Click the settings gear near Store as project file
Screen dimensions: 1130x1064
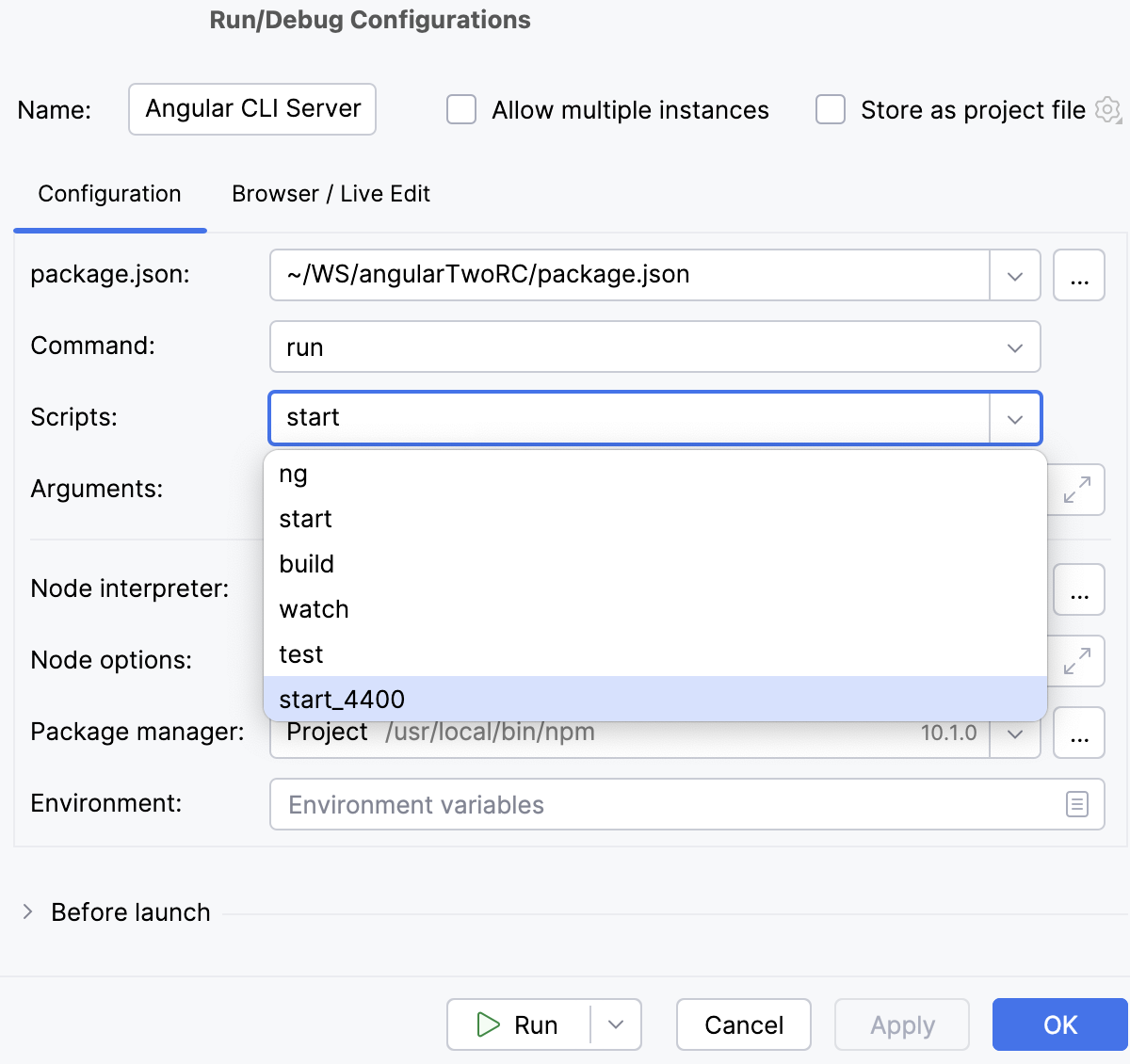coord(1108,110)
